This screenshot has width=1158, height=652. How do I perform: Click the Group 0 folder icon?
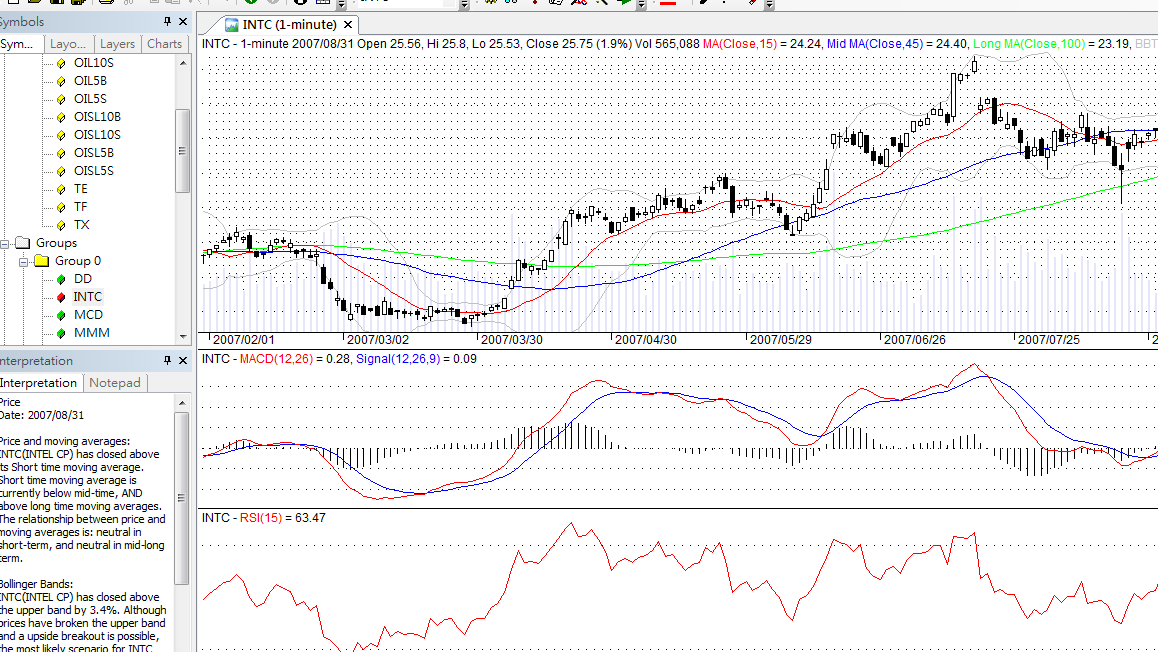coord(42,261)
